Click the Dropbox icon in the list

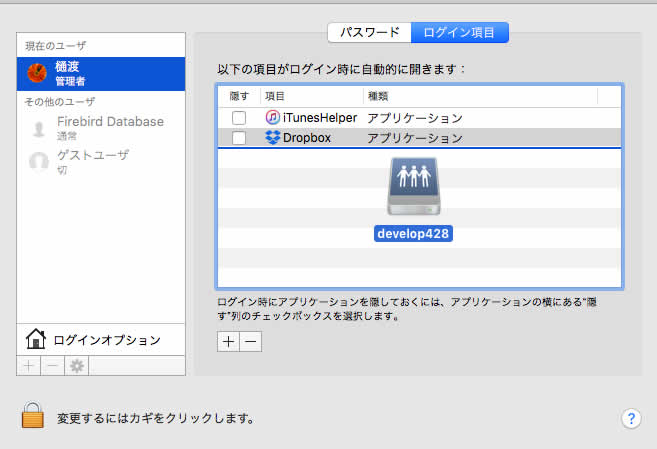pos(273,138)
